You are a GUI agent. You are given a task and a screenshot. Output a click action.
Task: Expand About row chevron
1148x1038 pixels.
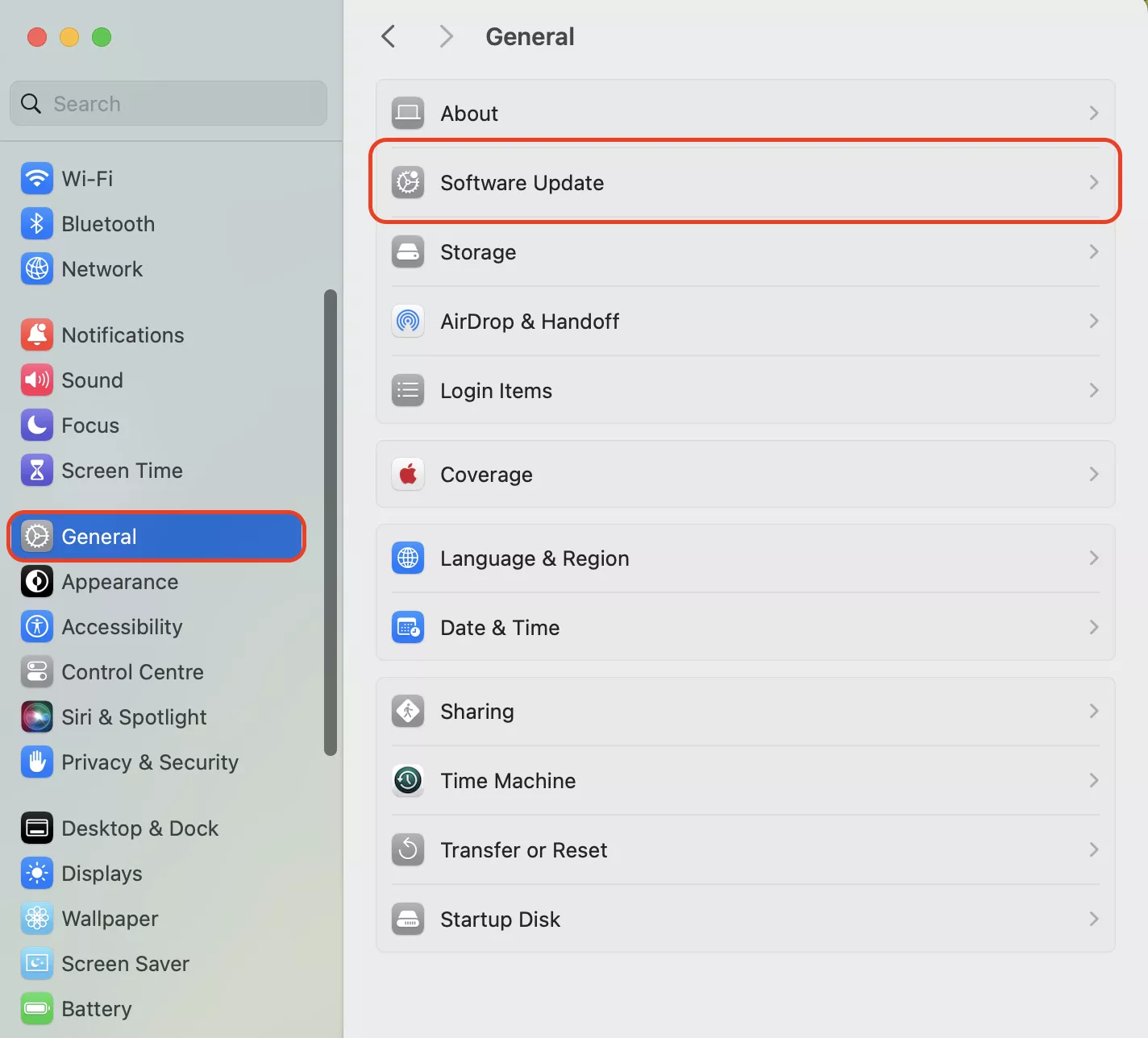pos(1094,113)
